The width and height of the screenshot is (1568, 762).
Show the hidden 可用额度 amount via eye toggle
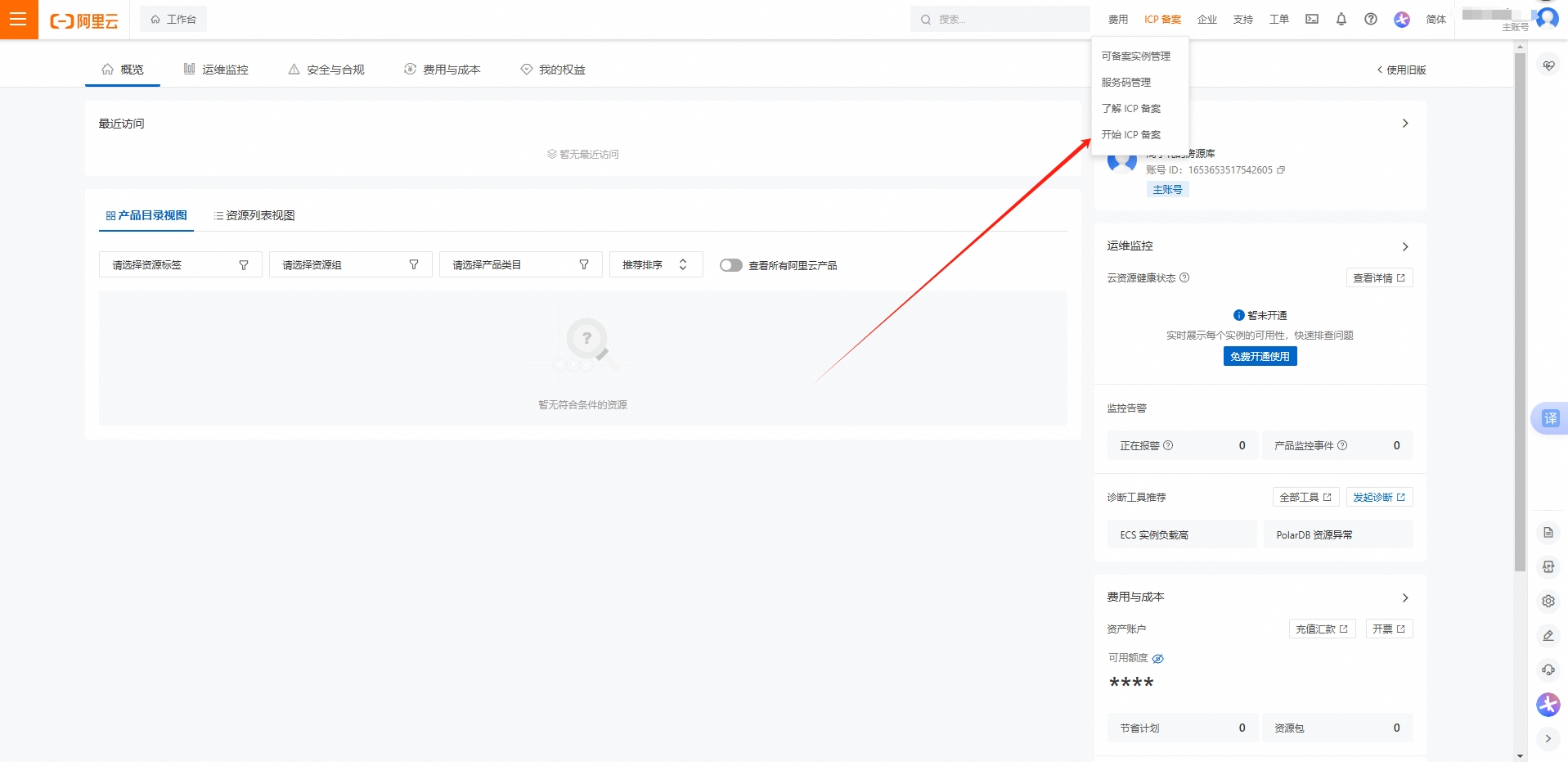[1157, 658]
